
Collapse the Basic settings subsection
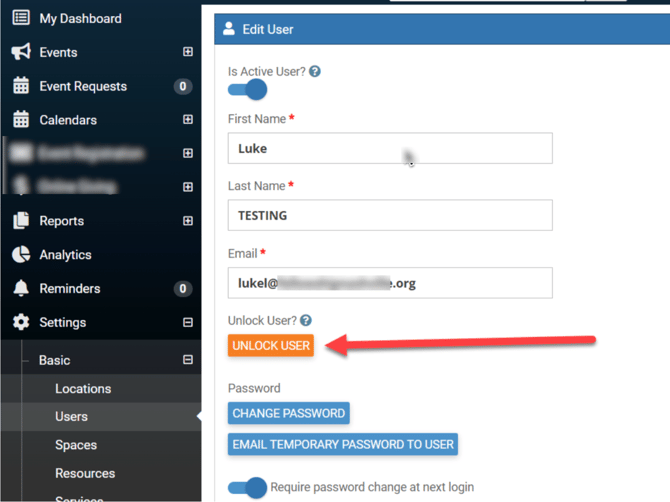click(x=187, y=360)
